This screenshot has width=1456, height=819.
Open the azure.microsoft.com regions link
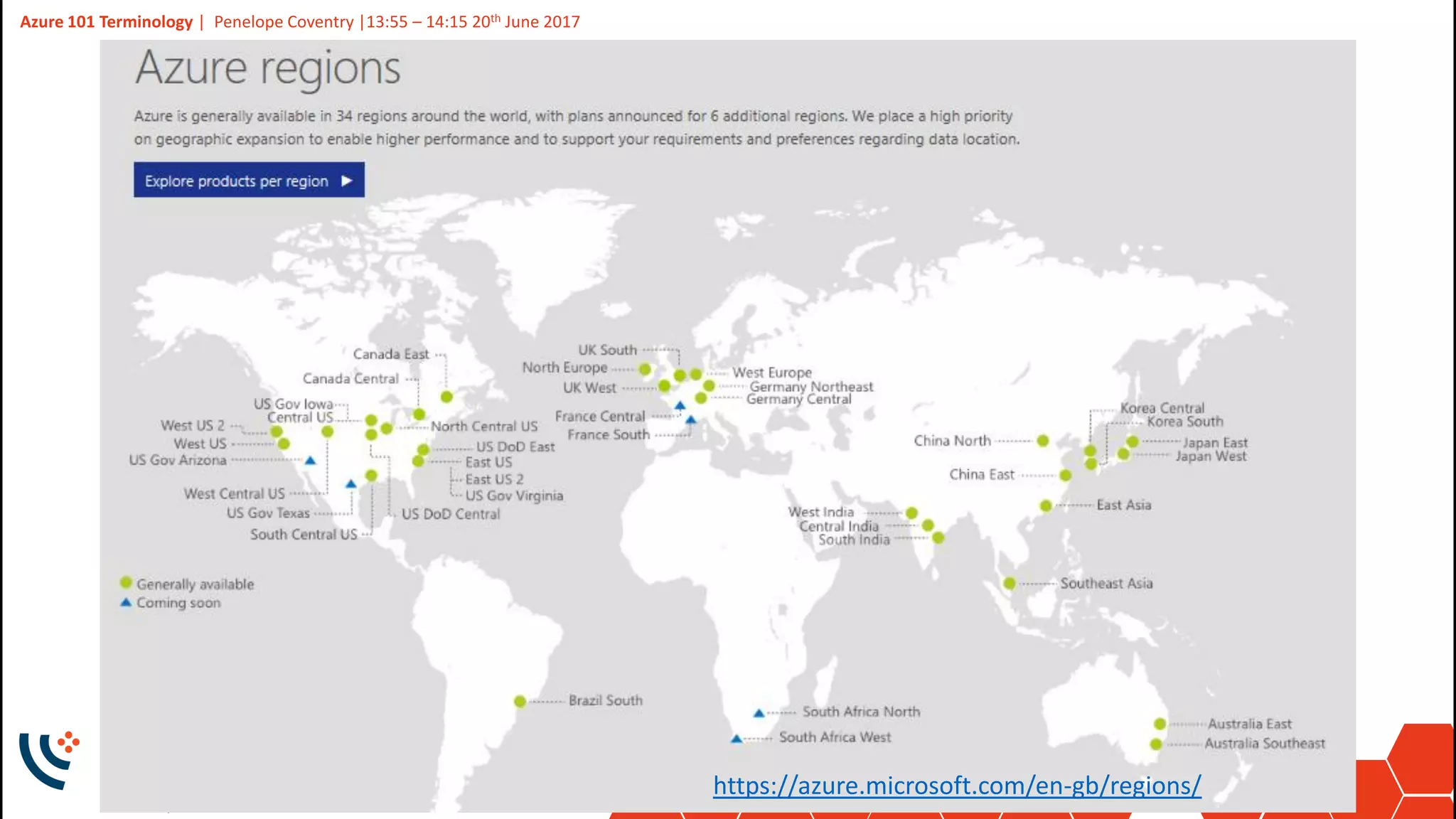click(957, 786)
